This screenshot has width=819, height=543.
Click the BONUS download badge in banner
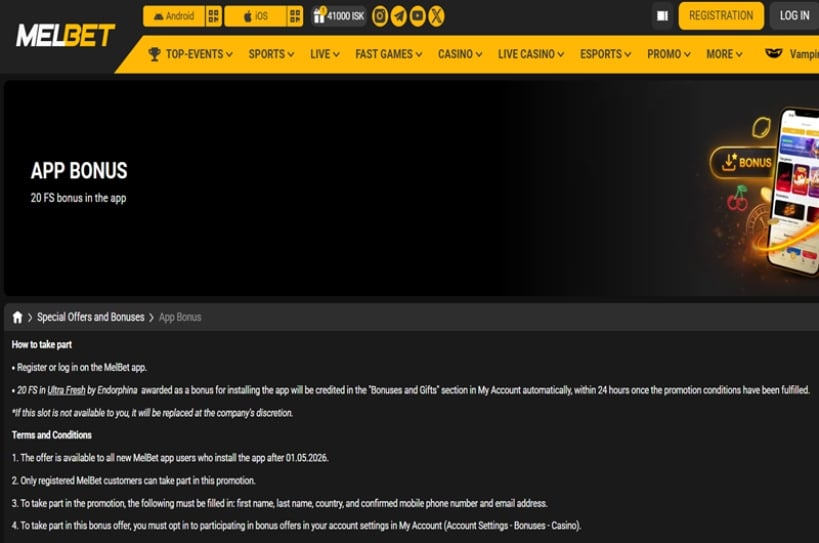pyautogui.click(x=741, y=163)
